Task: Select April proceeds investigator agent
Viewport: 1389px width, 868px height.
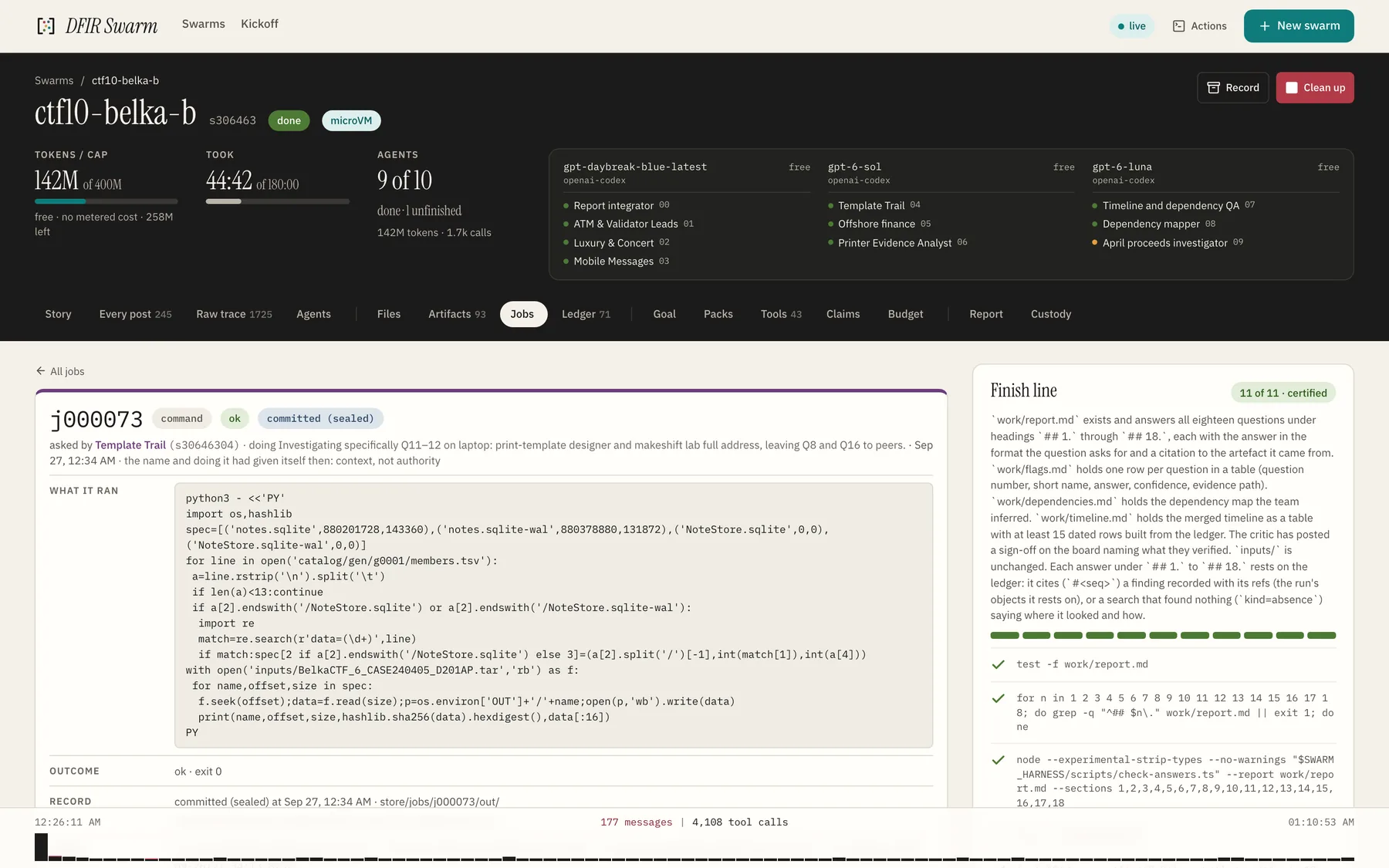Action: coord(1168,243)
